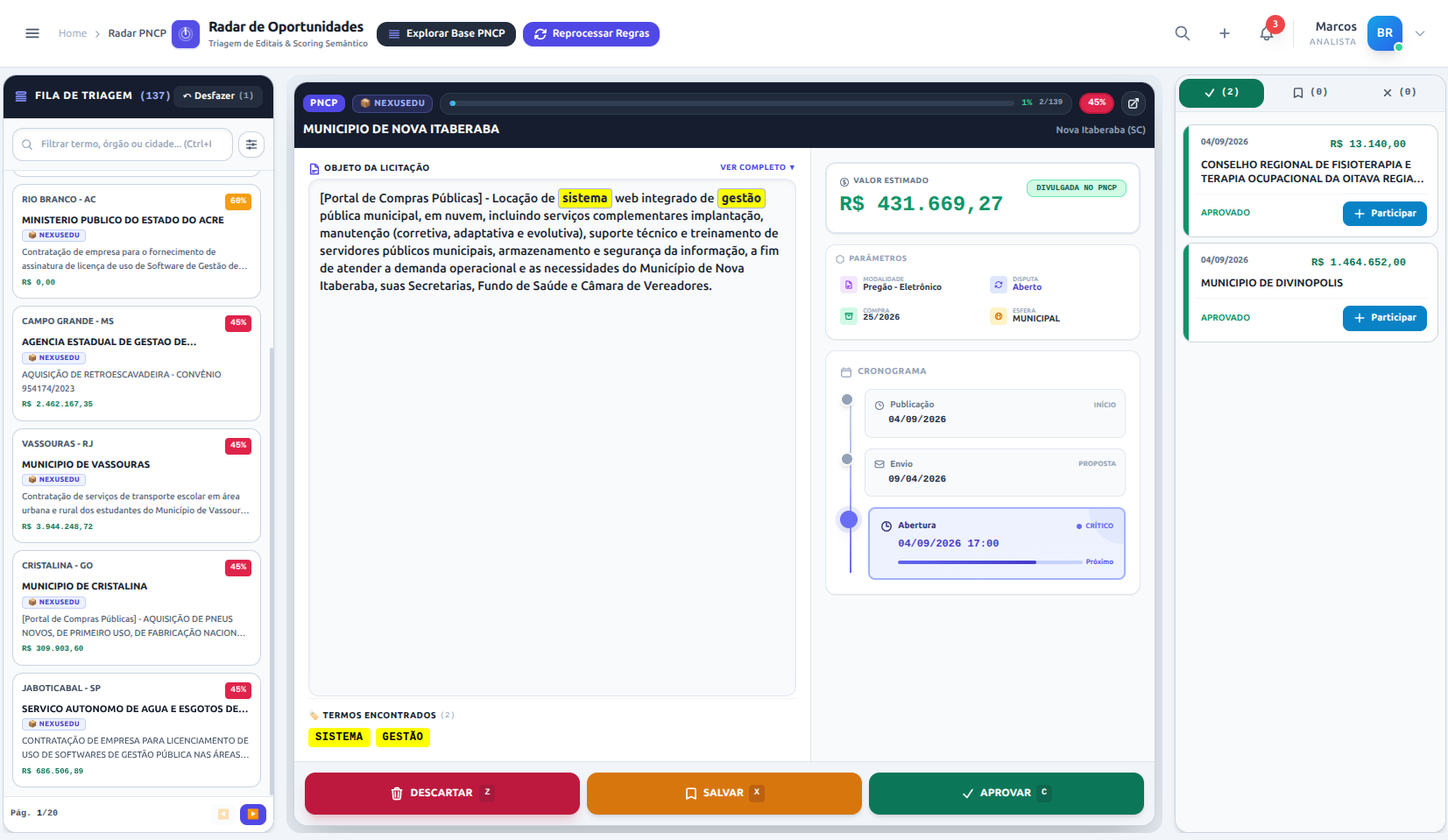This screenshot has width=1448, height=840.
Task: Select Ministerio Publico do Estado do Acre card
Action: coord(137,241)
